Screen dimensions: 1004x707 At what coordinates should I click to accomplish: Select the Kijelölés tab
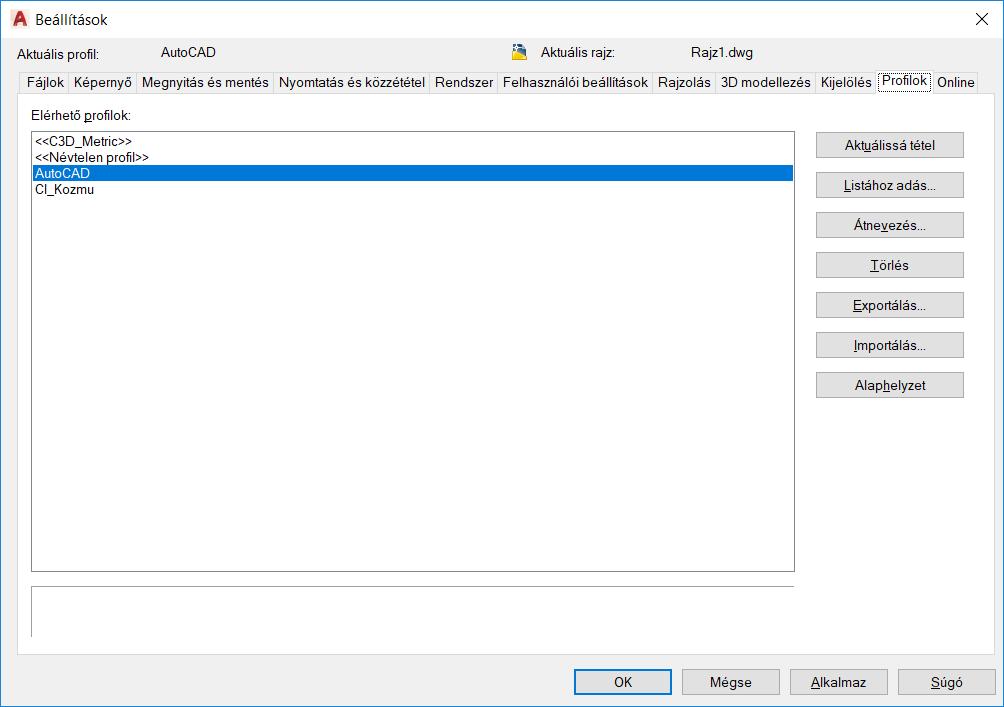click(846, 83)
